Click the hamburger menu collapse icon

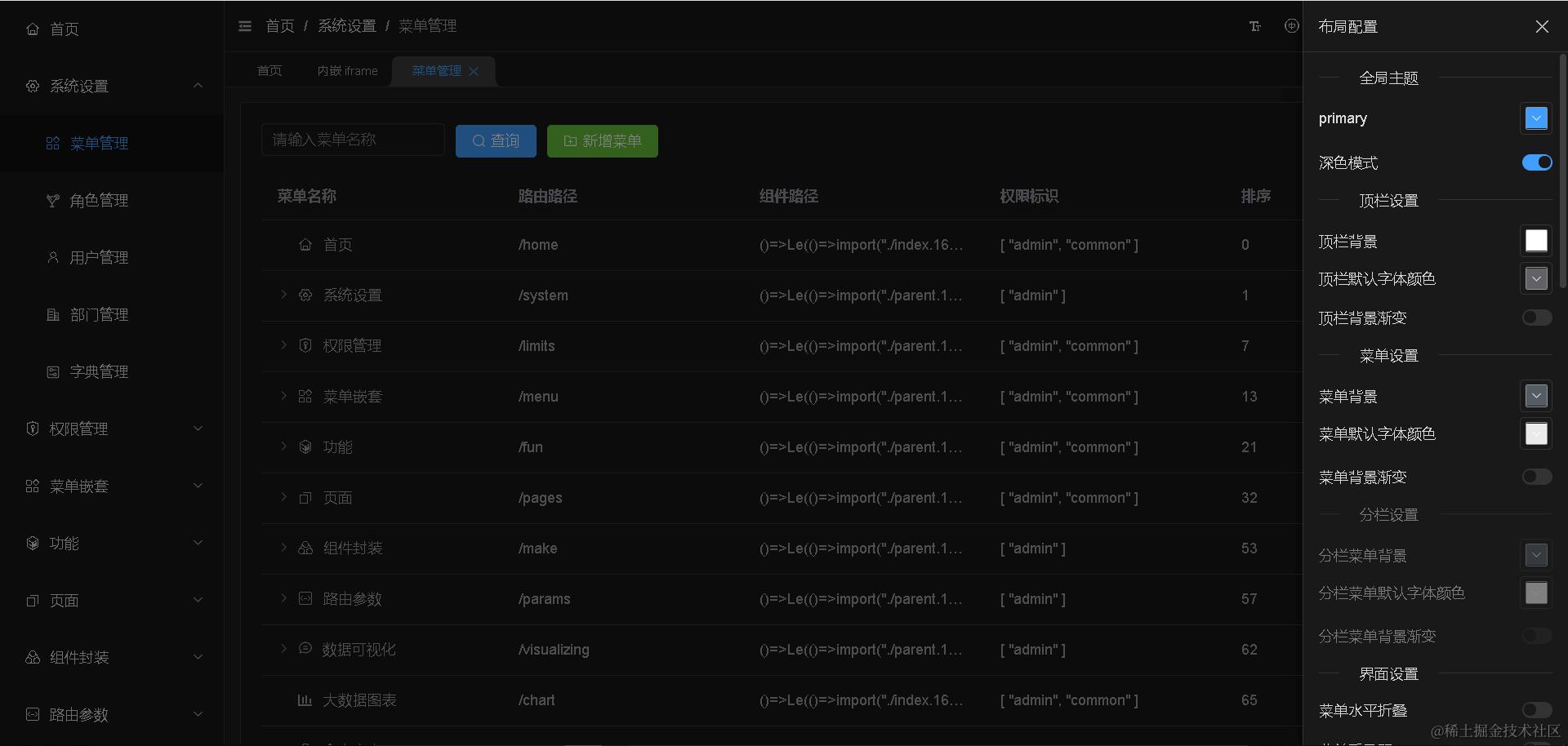(245, 26)
